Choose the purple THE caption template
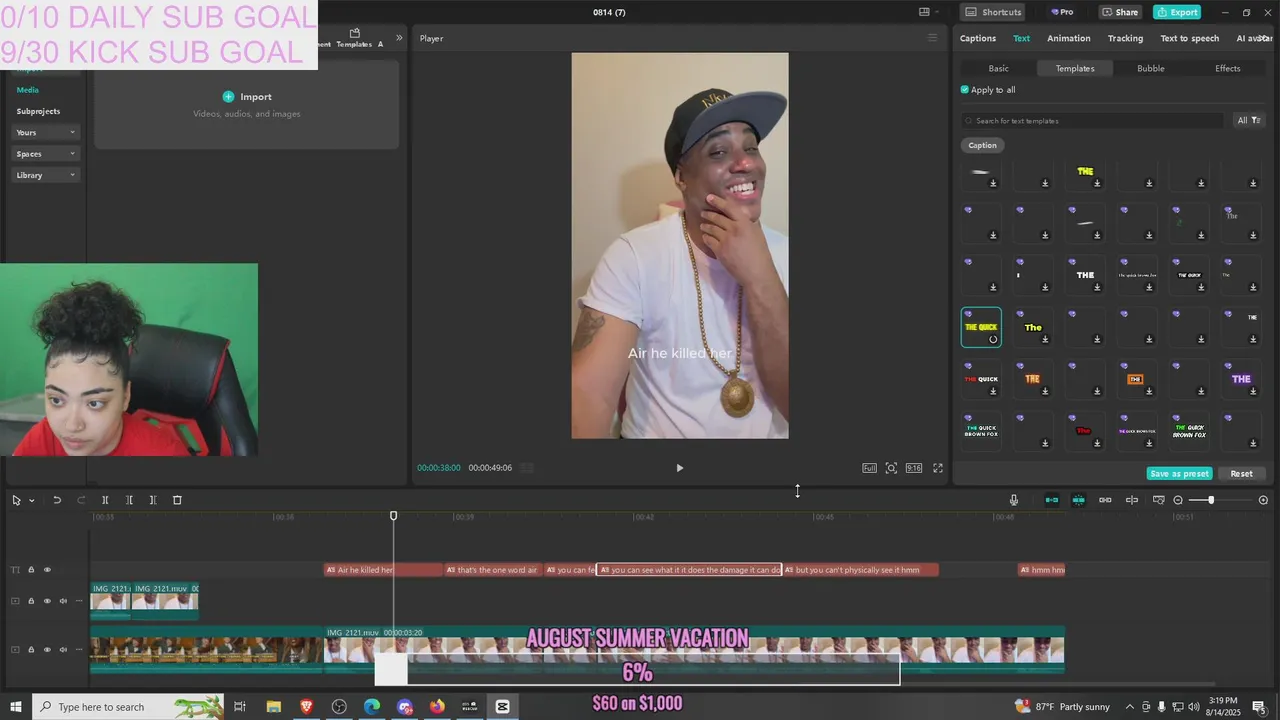Viewport: 1280px width, 720px height. point(1241,379)
